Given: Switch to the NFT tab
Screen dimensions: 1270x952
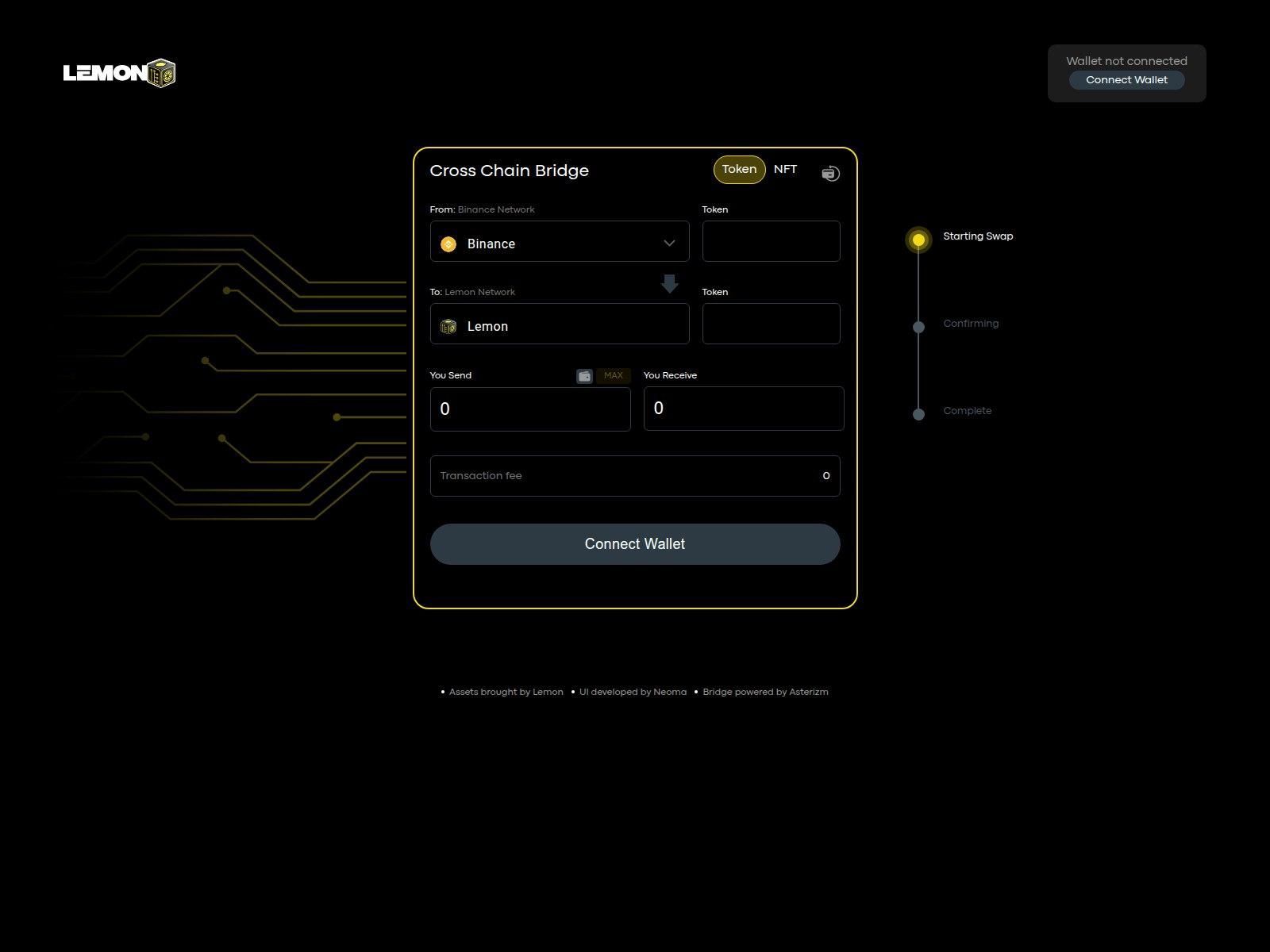Looking at the screenshot, I should 785,169.
